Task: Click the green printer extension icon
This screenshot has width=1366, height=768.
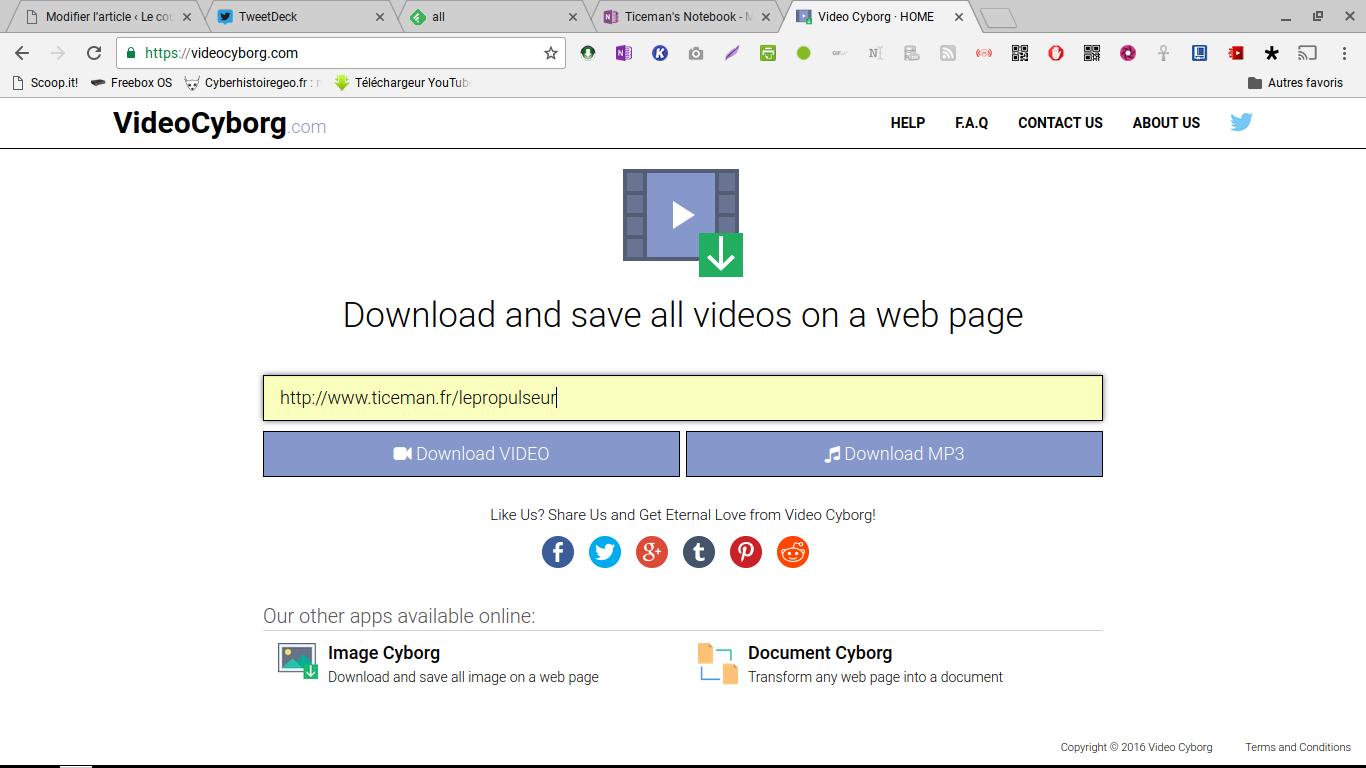Action: click(768, 53)
